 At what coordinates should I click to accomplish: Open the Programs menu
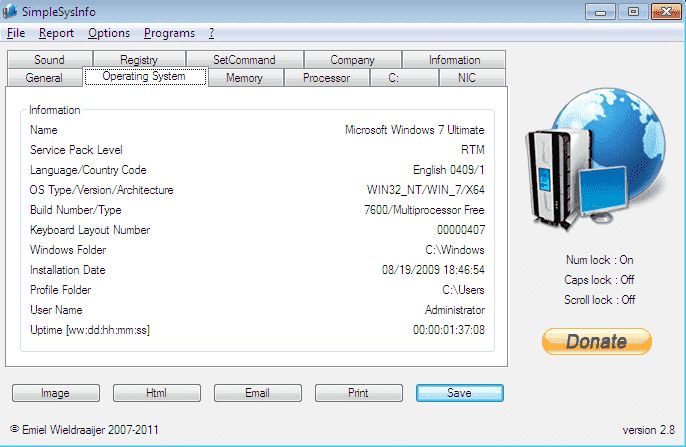(169, 33)
